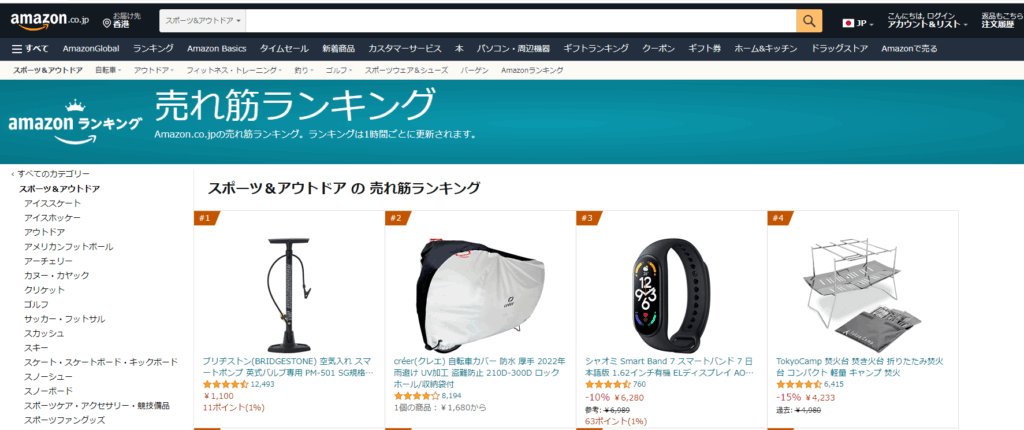Expand the 自転車 submenu dropdown

108,70
